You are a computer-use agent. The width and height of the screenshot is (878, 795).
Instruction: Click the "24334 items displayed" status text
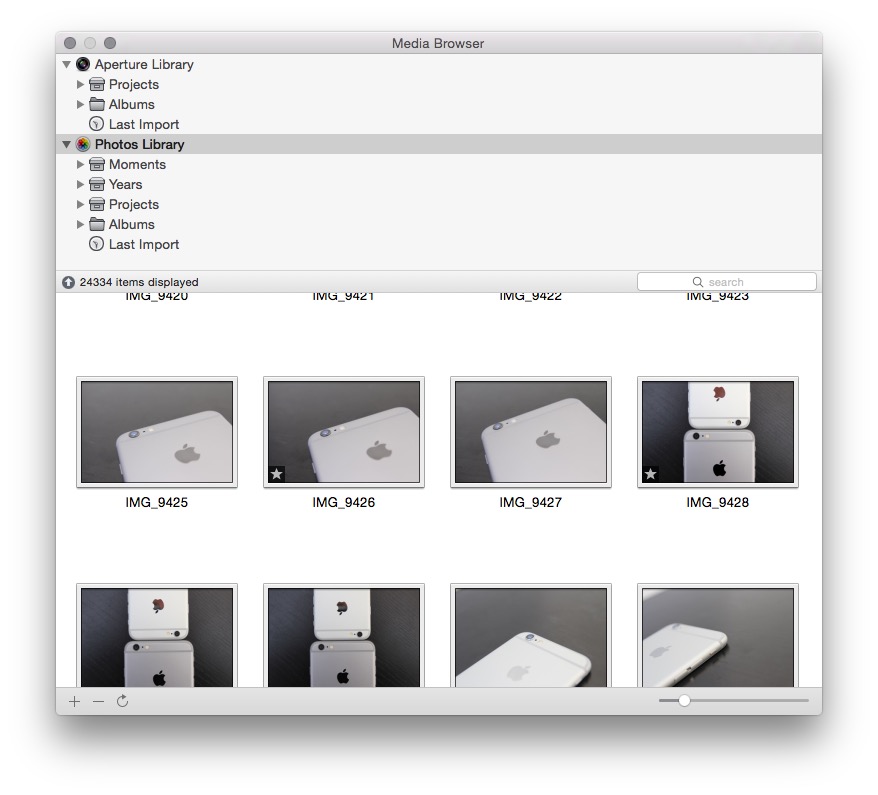pos(139,282)
